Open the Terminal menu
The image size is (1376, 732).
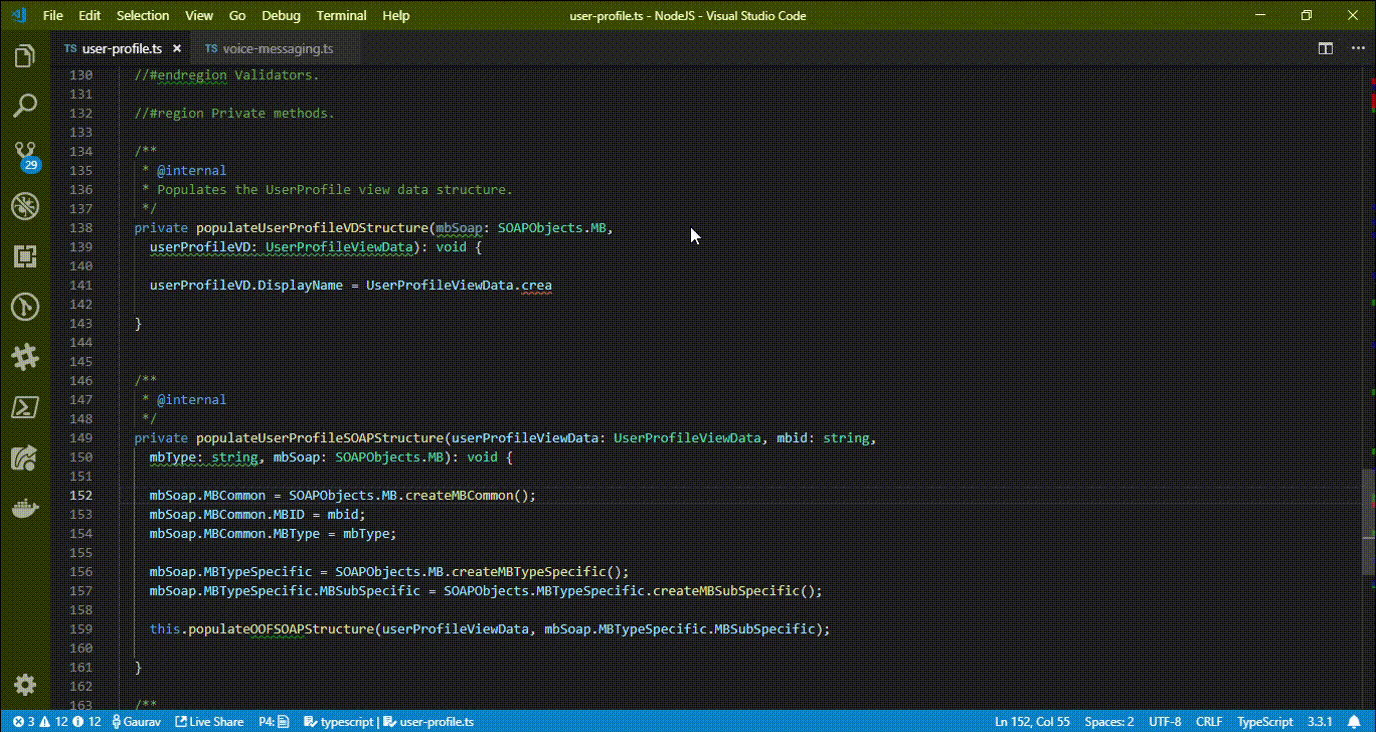pos(341,15)
